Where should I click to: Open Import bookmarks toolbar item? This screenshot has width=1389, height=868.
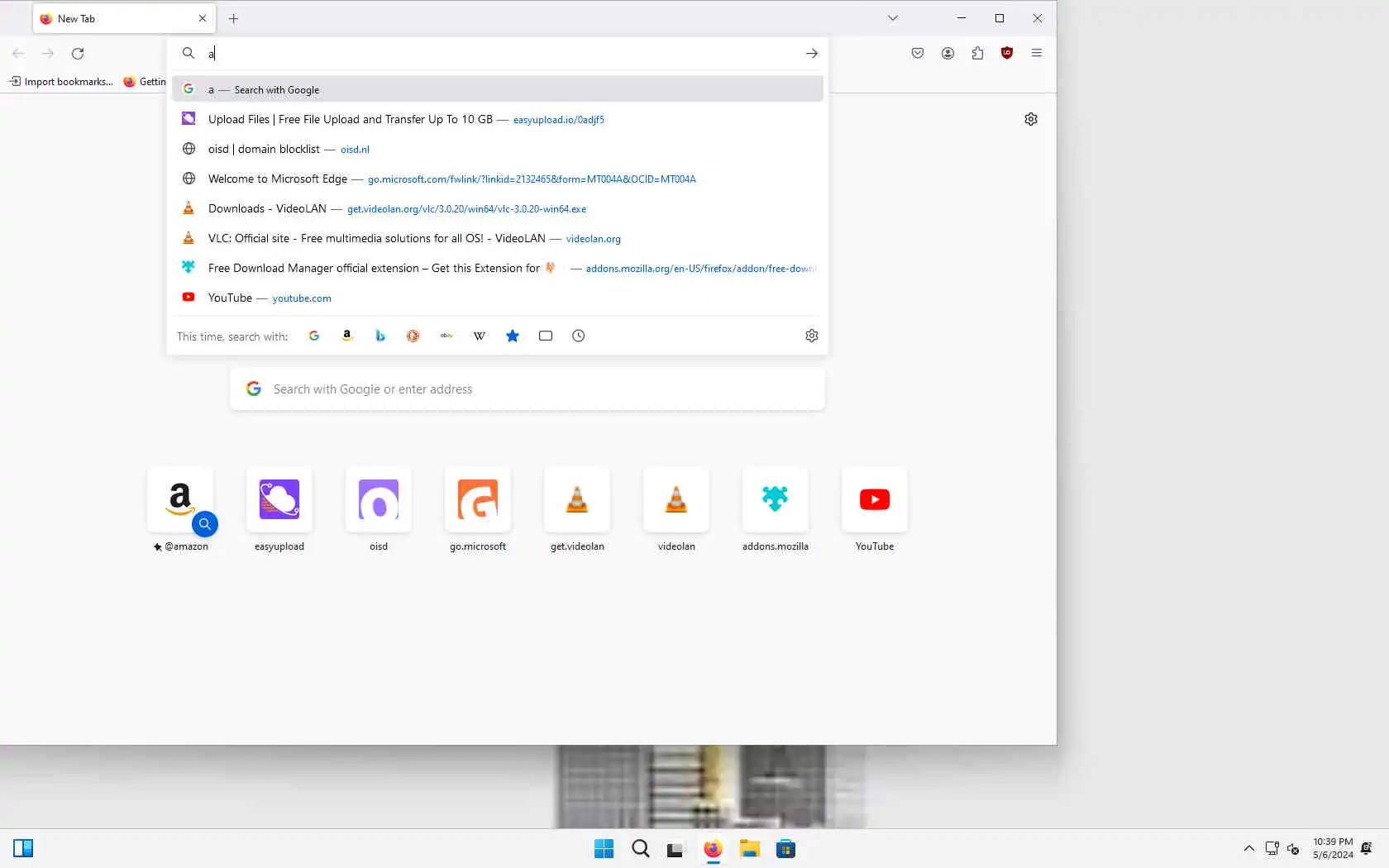click(x=61, y=81)
